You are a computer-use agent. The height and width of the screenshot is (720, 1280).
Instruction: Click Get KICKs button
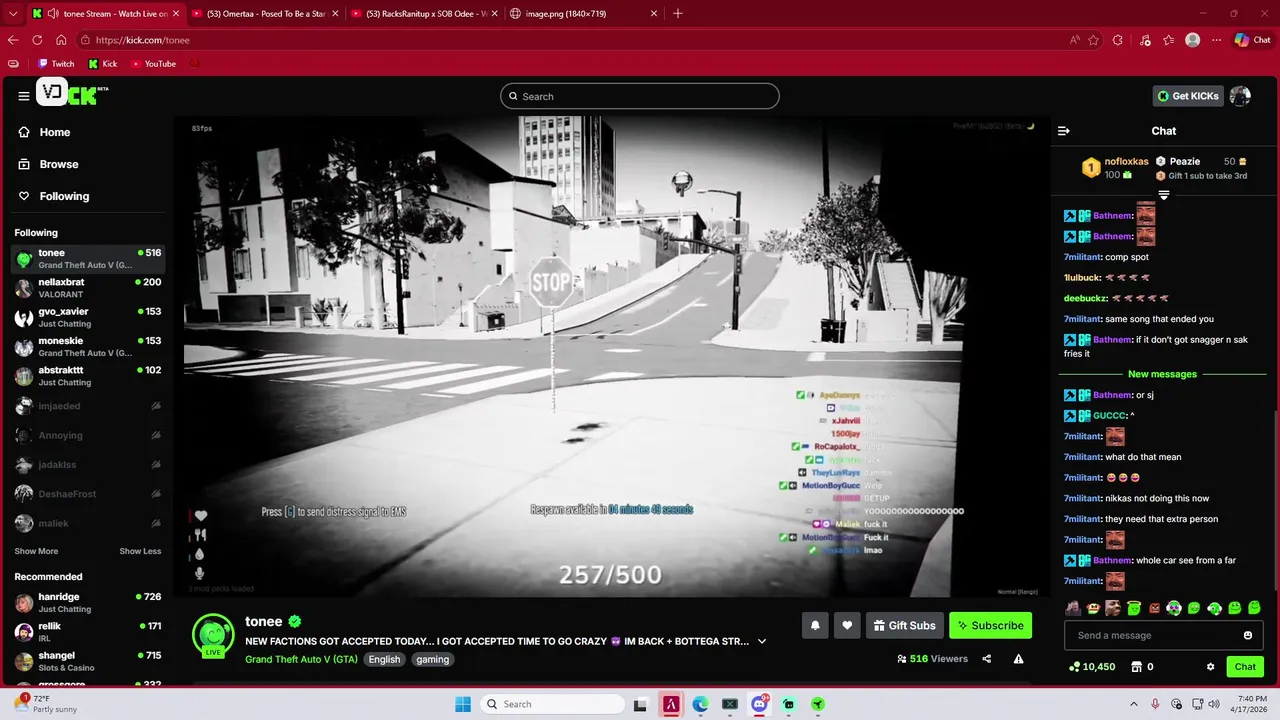pos(1188,96)
